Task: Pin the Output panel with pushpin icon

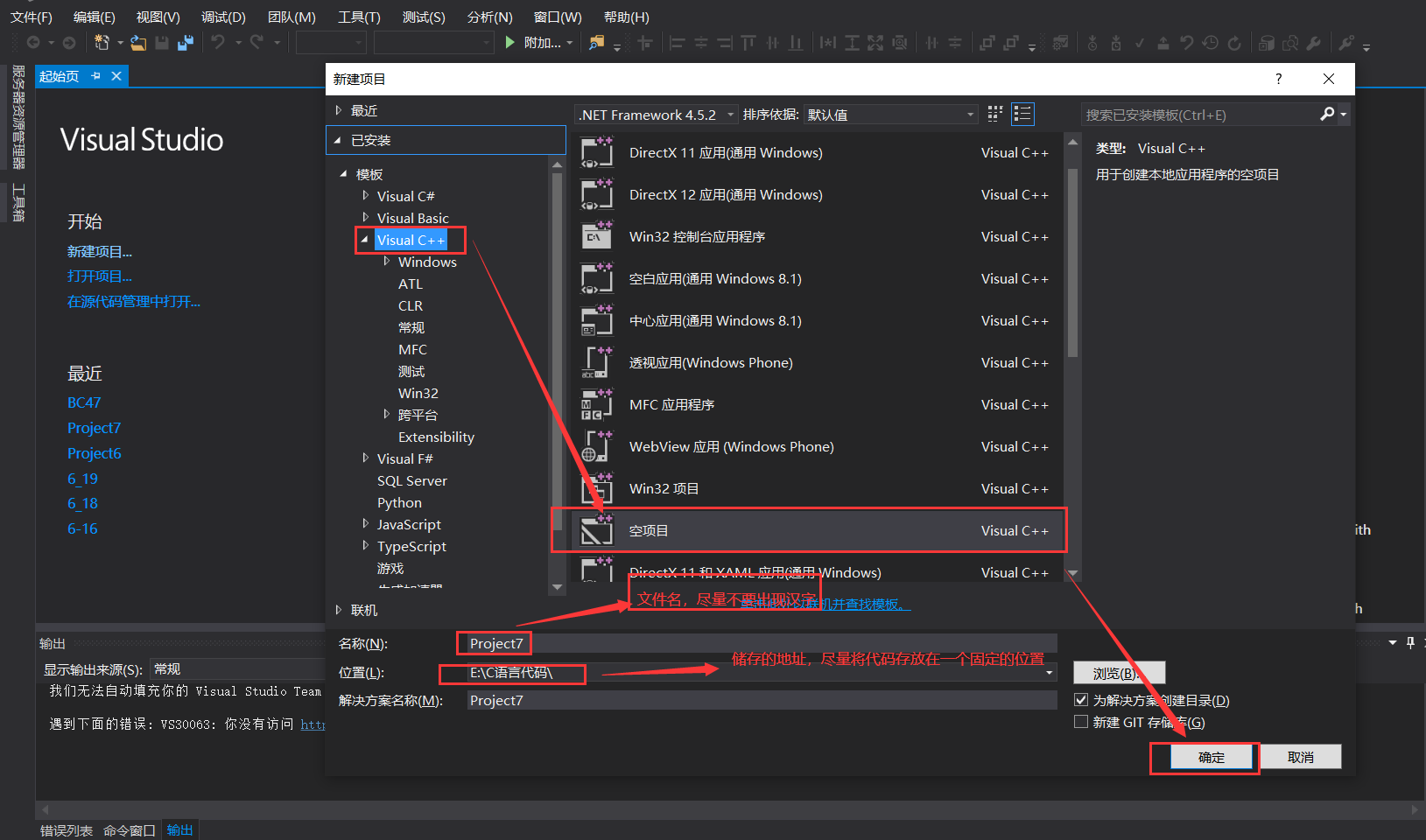Action: pyautogui.click(x=1410, y=643)
